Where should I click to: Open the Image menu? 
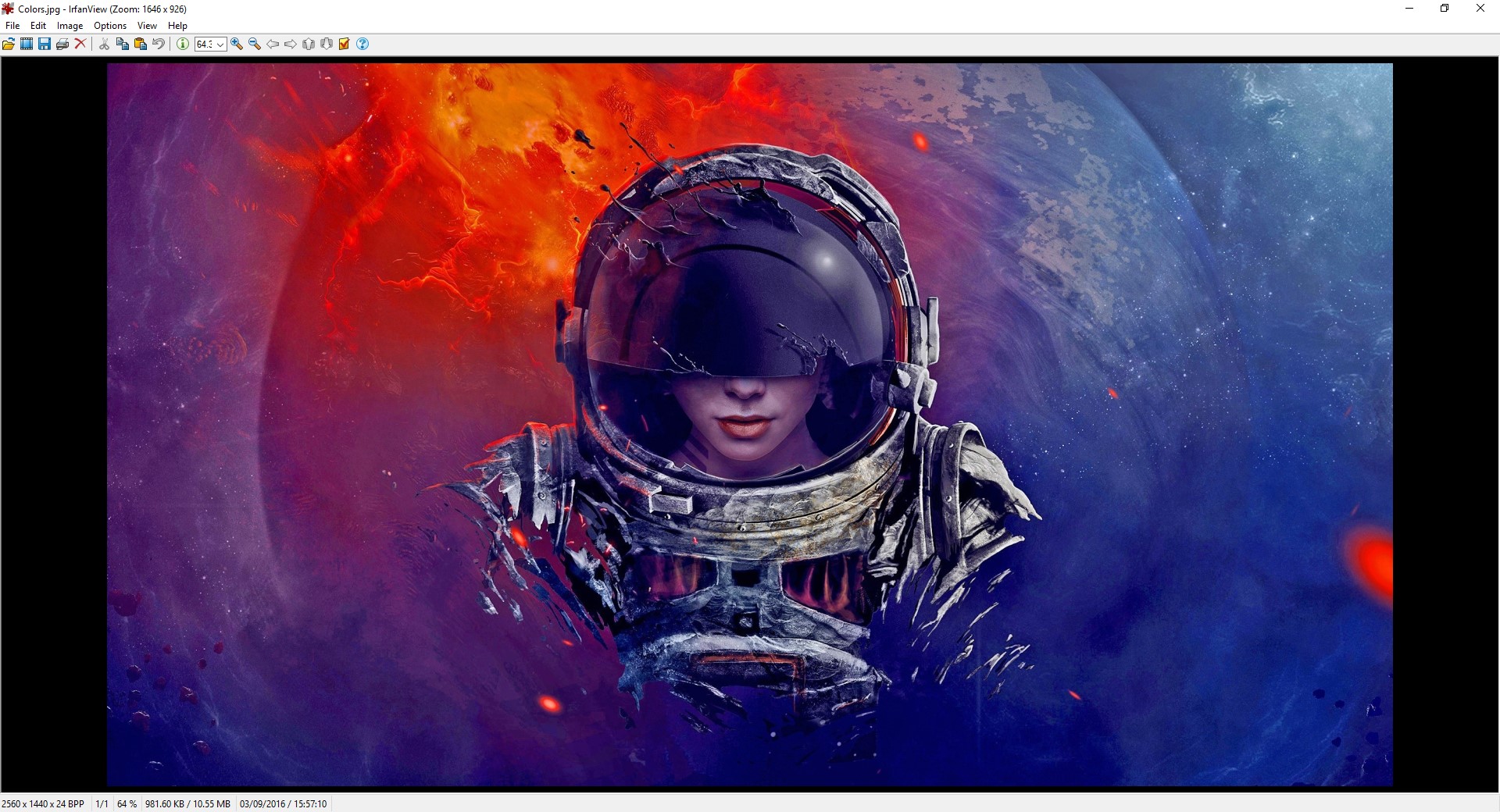(70, 26)
